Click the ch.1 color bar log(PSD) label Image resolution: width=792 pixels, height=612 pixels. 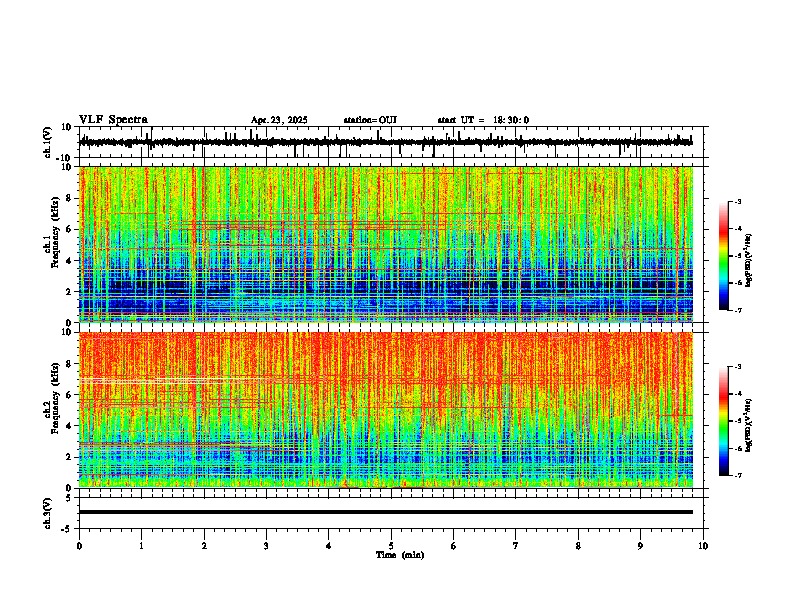[x=749, y=261]
